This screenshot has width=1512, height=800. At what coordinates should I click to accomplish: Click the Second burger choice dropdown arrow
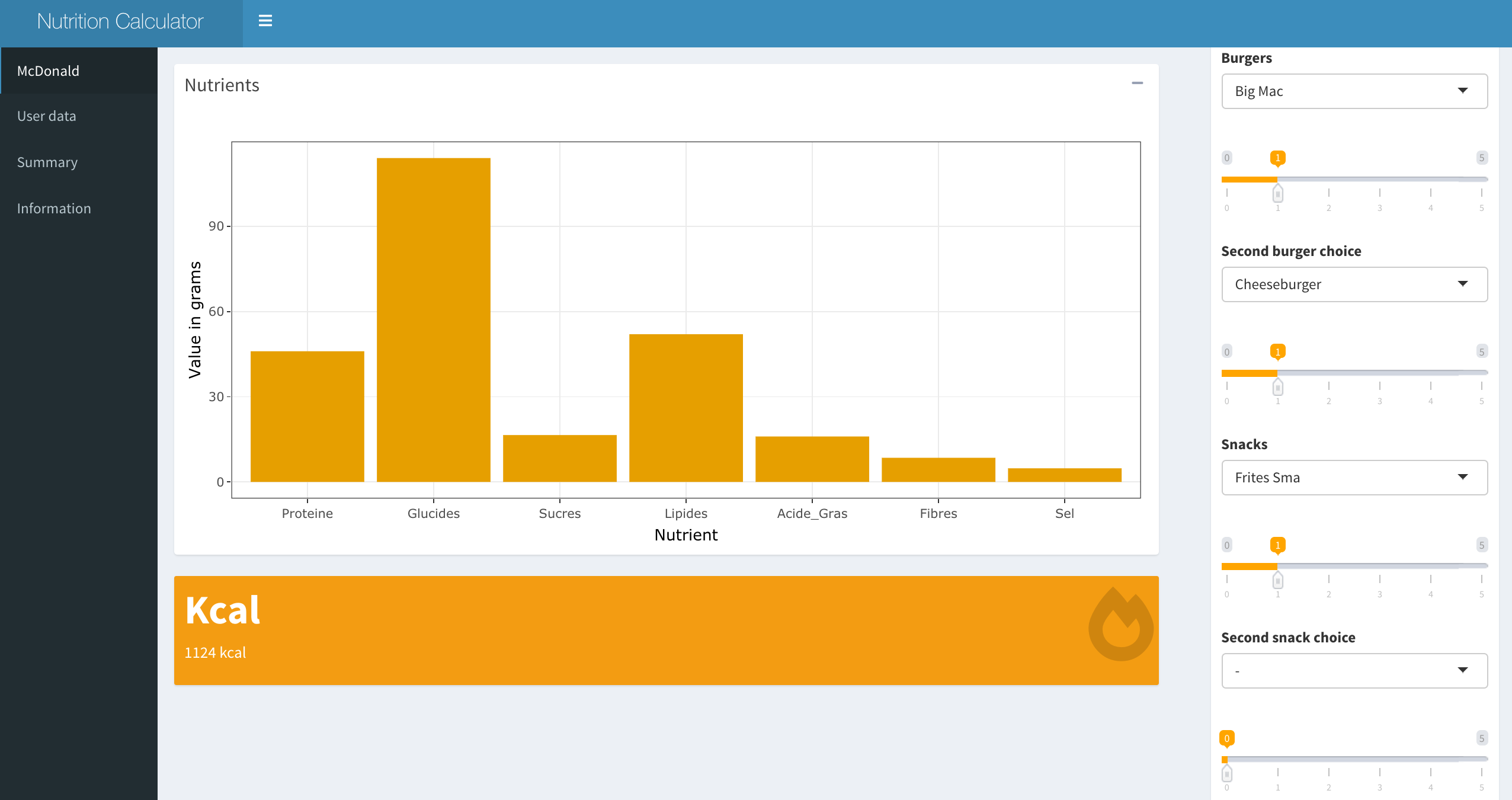(1462, 284)
